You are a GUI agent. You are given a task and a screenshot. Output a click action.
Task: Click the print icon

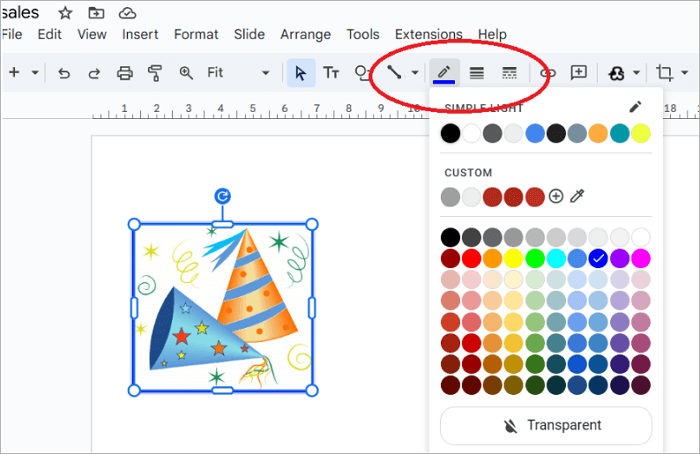pos(125,73)
